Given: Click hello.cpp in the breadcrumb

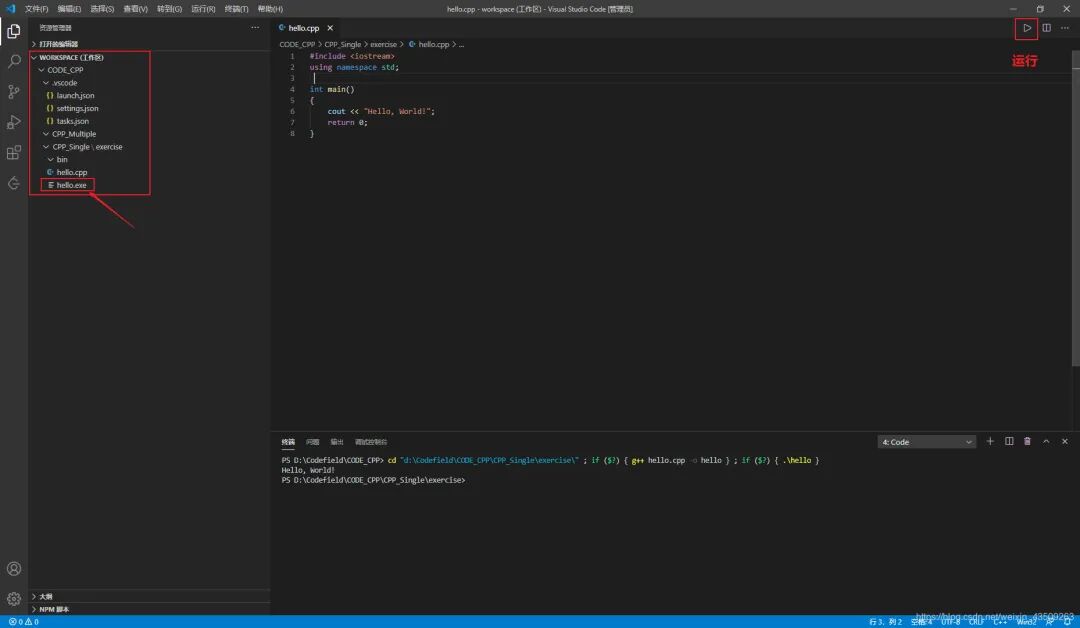Looking at the screenshot, I should (433, 44).
